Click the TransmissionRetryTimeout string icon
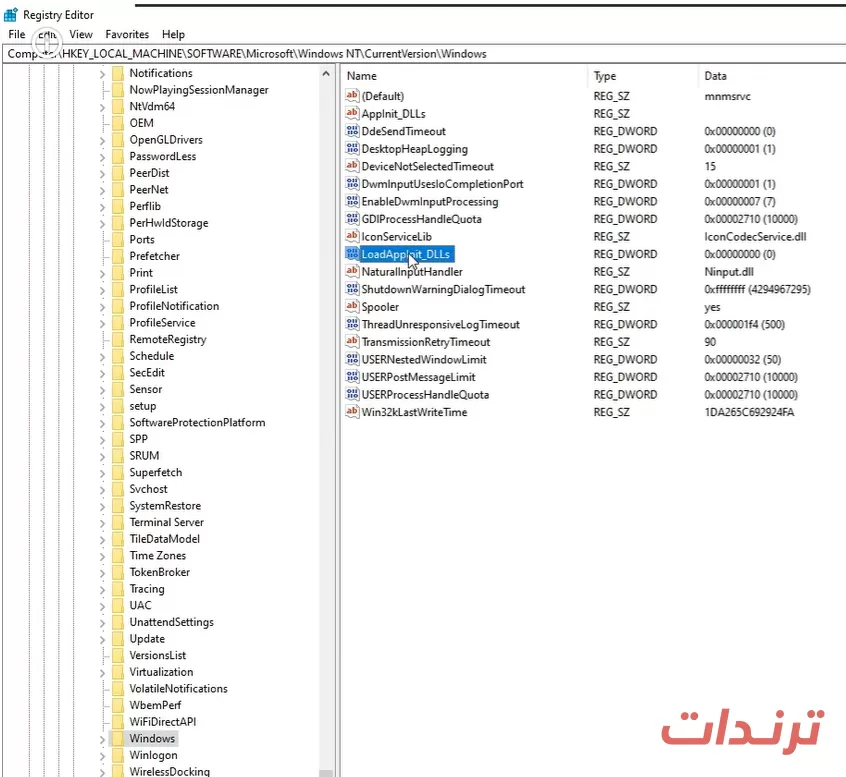 point(352,342)
